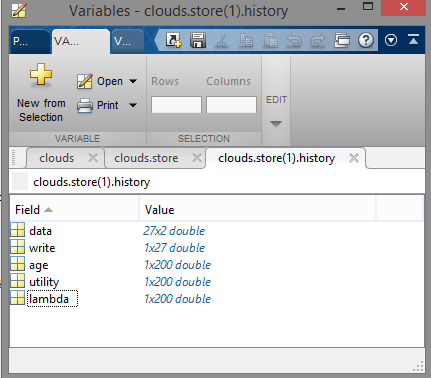431x378 pixels.
Task: Click the Switch Windows icon in toolbar
Action: (342, 40)
